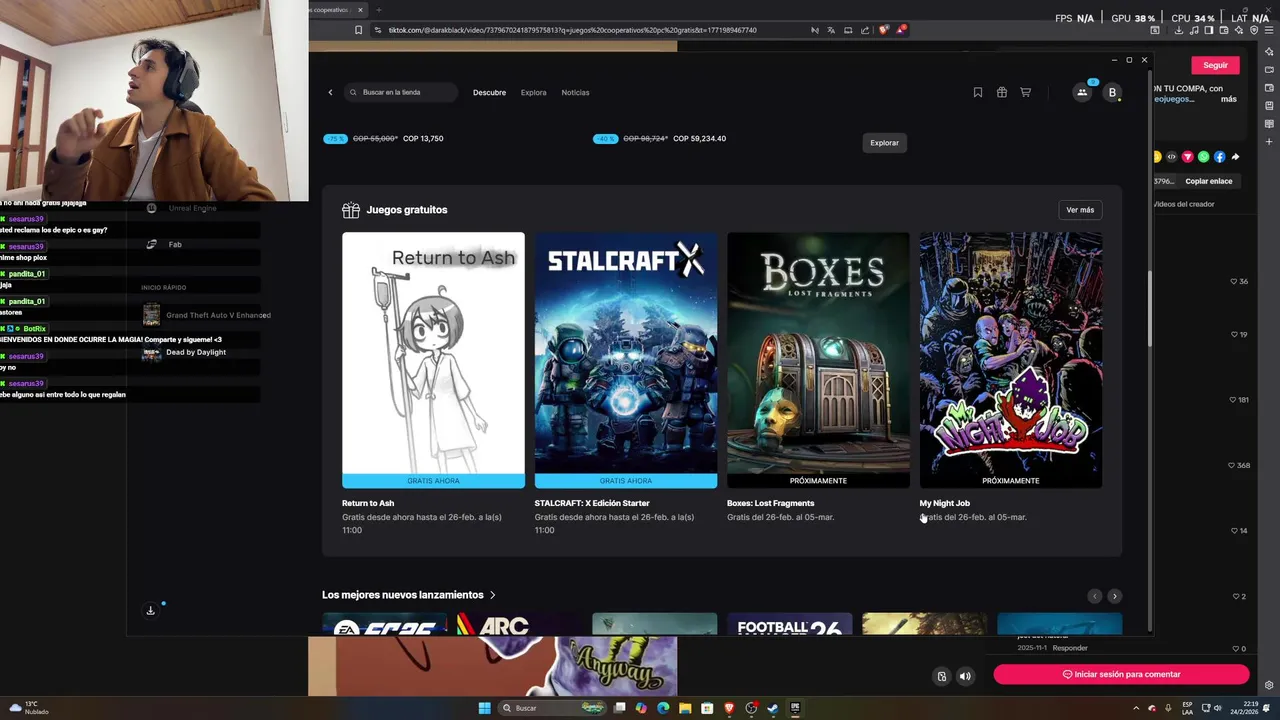Click the Windows Start button
Viewport: 1280px width, 720px height.
click(484, 708)
